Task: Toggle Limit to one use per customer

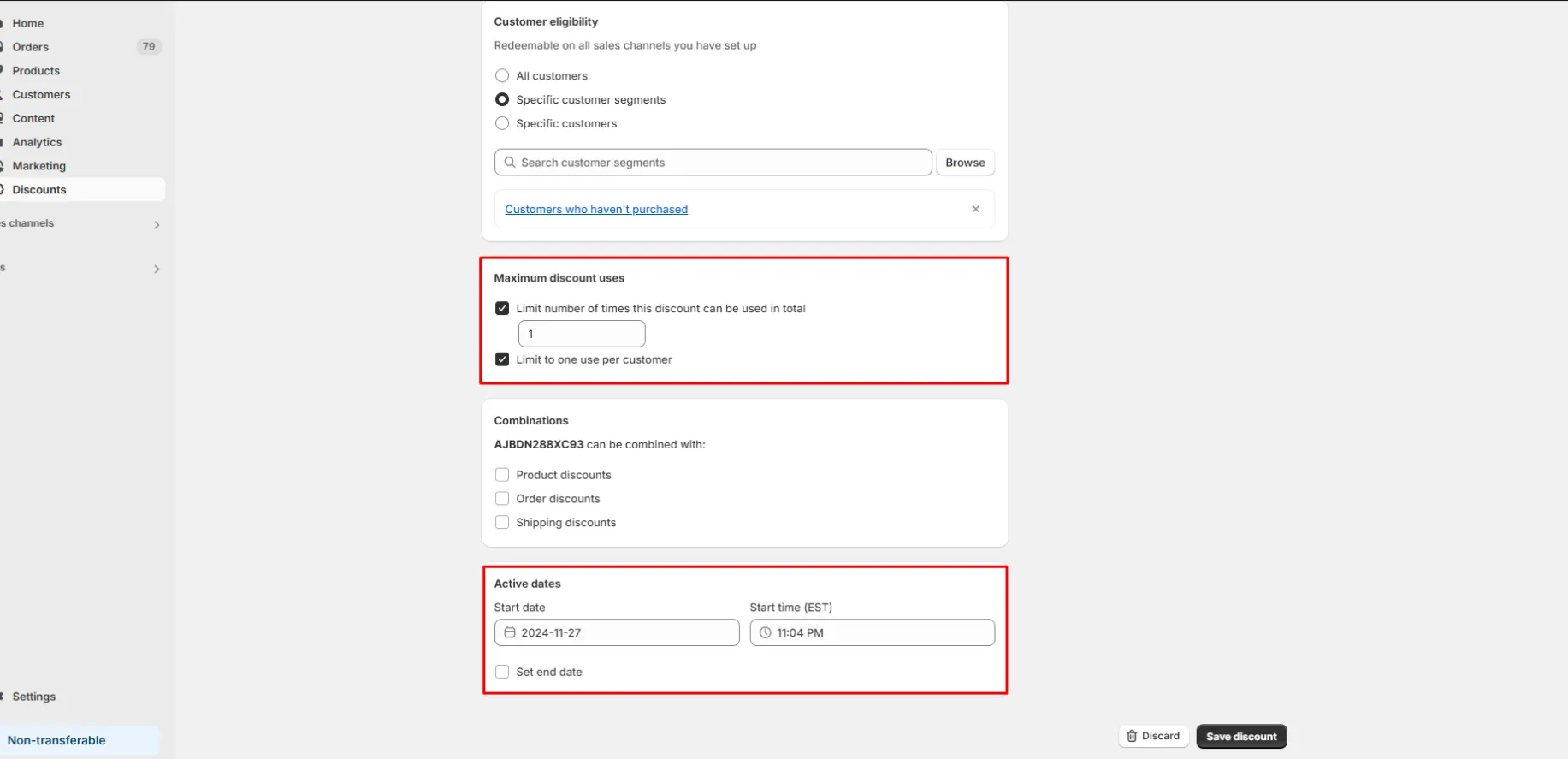Action: pyautogui.click(x=502, y=359)
